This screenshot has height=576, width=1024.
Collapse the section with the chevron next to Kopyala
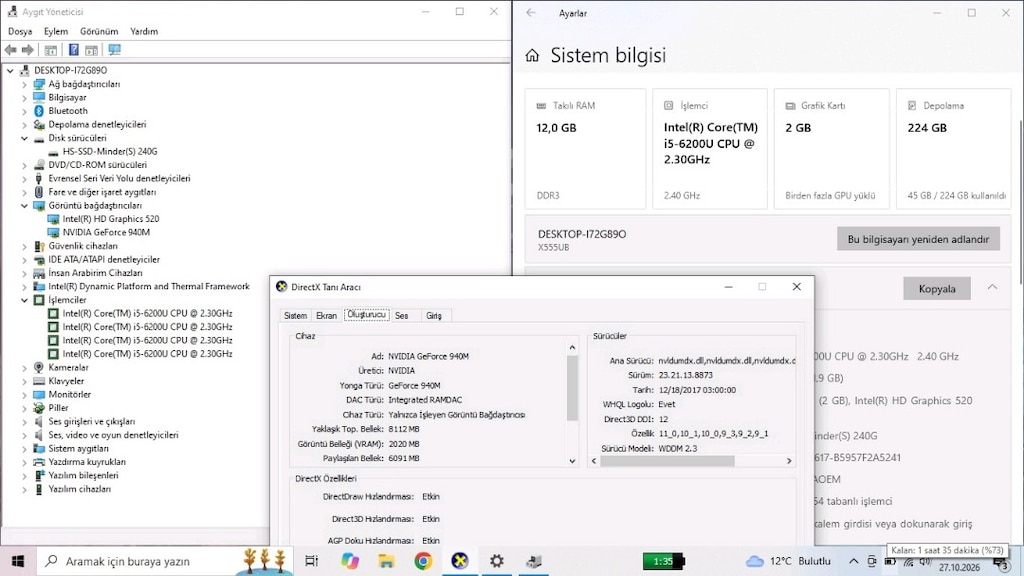click(x=992, y=288)
